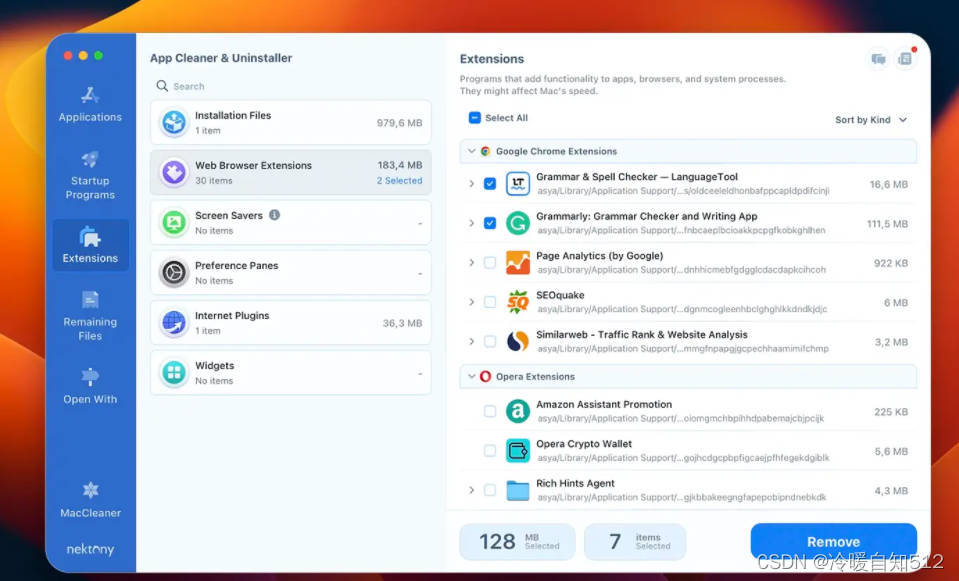Launch MacCleaner from sidebar
Image resolution: width=959 pixels, height=581 pixels.
click(90, 500)
